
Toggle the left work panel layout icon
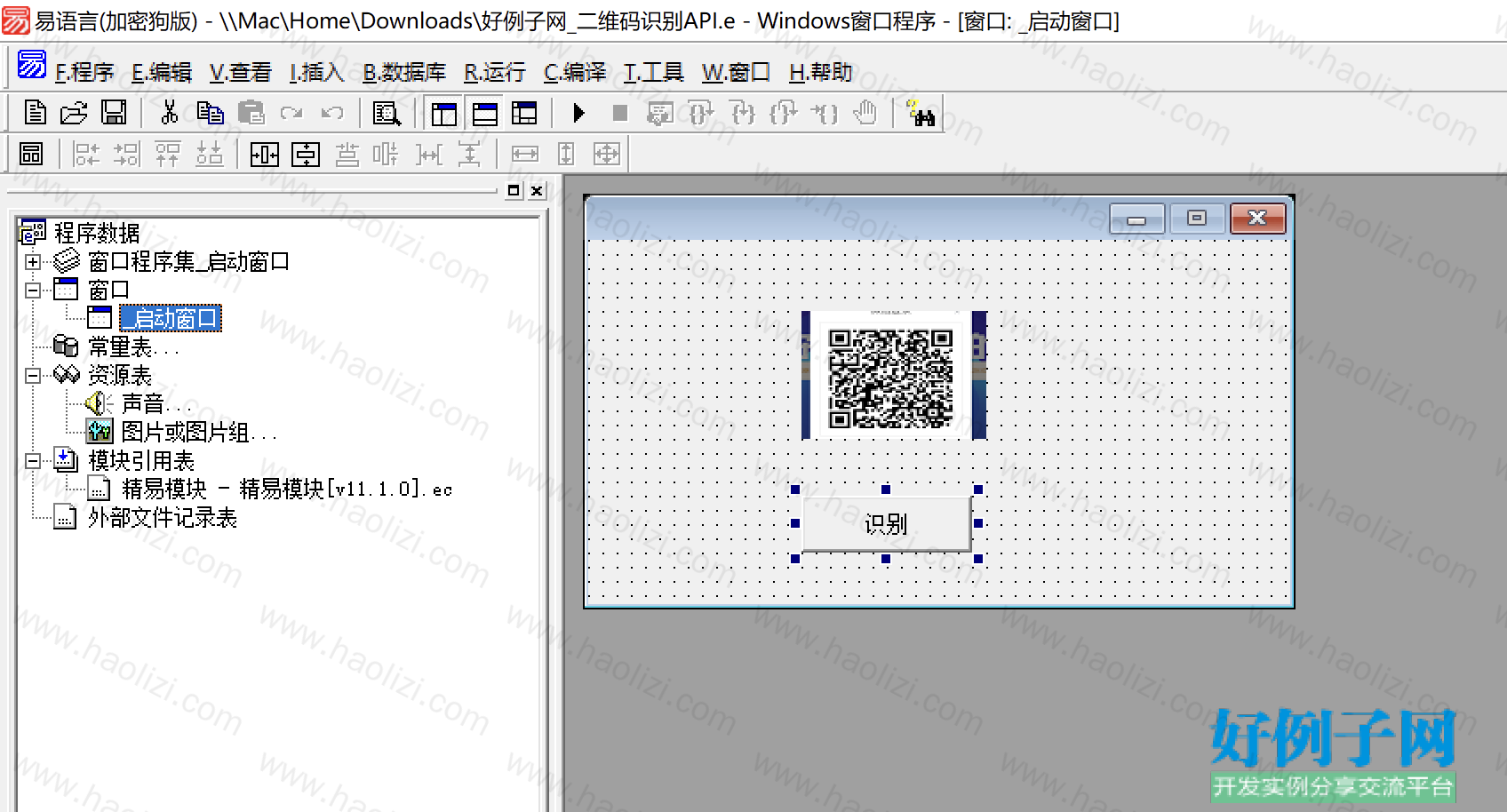(x=443, y=113)
